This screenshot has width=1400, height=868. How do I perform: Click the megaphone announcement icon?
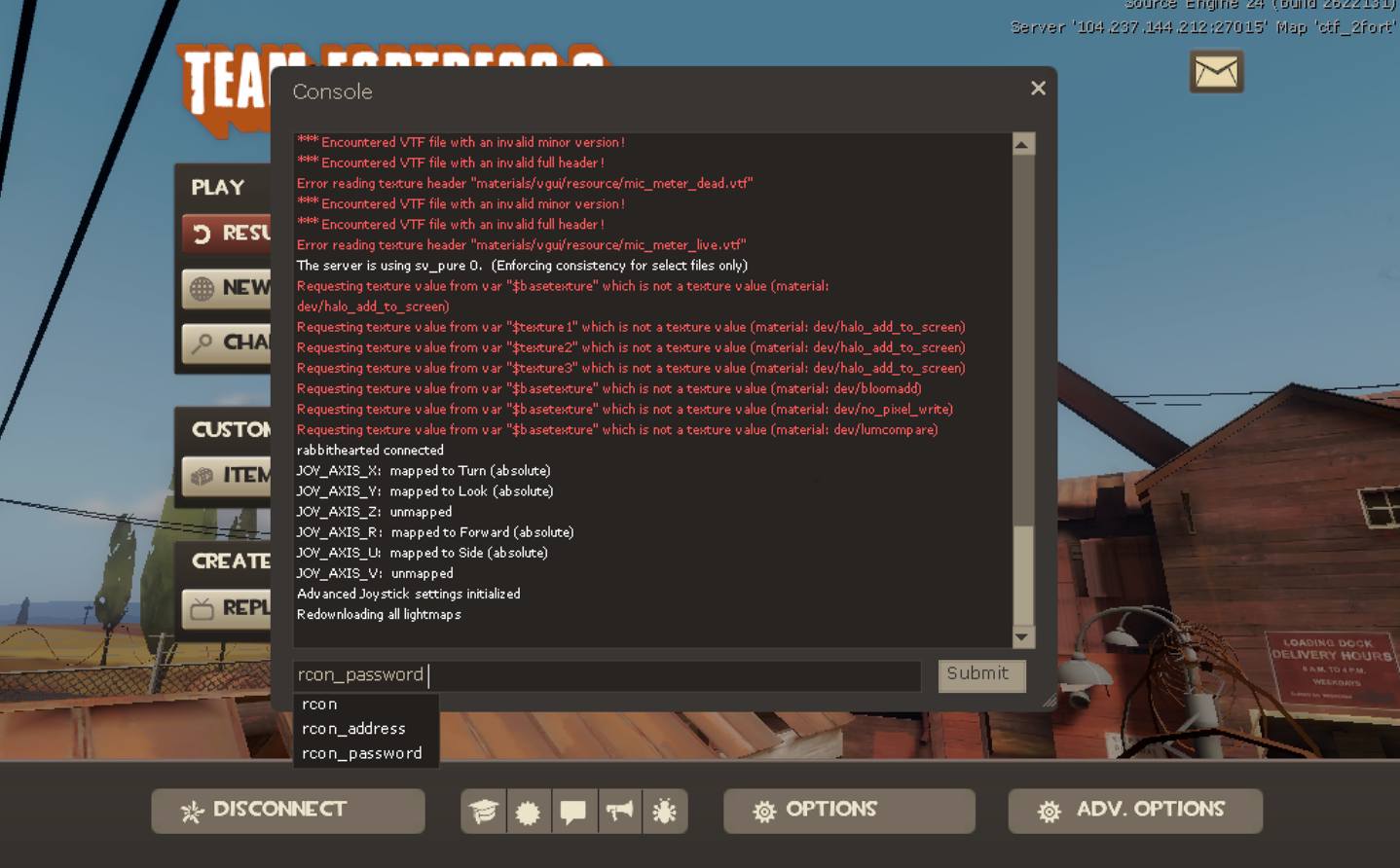tap(619, 811)
